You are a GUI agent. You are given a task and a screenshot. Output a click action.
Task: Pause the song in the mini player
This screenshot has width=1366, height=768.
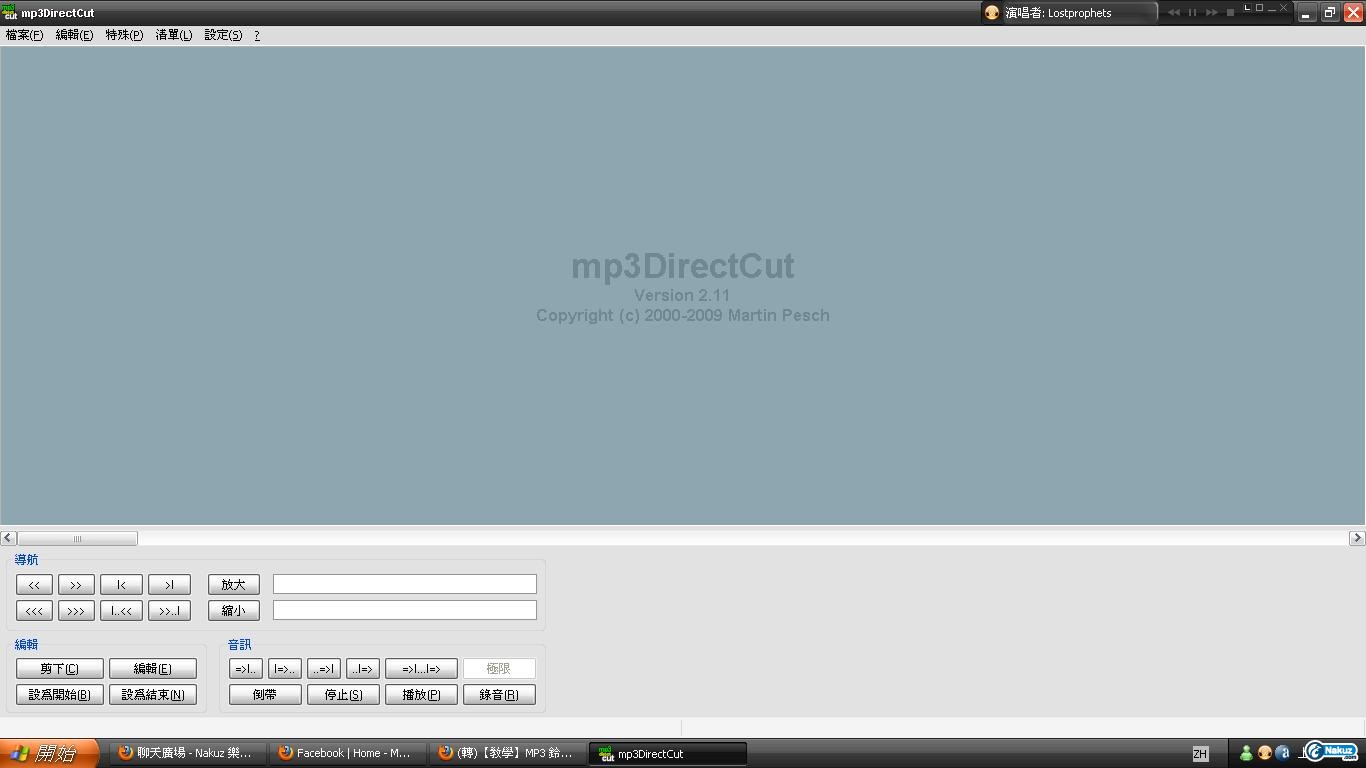click(x=1193, y=12)
